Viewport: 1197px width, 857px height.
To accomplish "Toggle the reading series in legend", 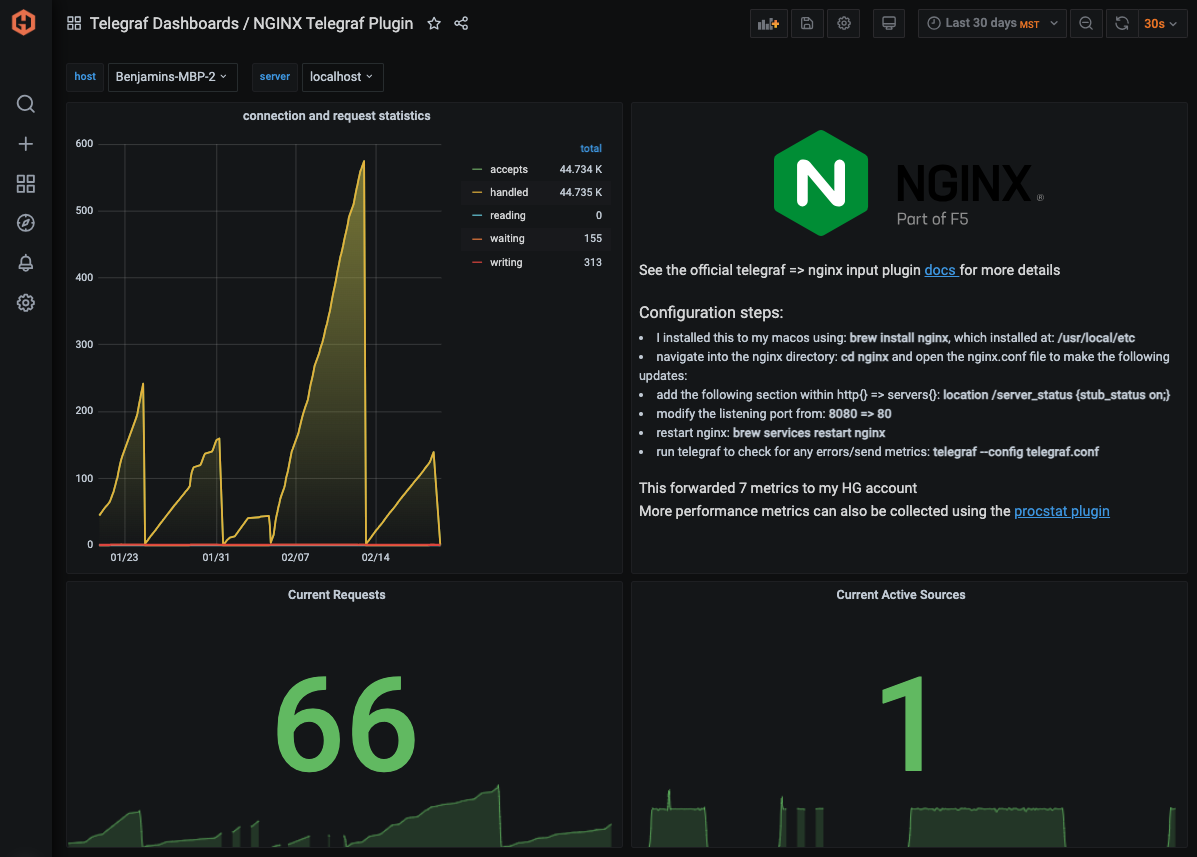I will [508, 216].
